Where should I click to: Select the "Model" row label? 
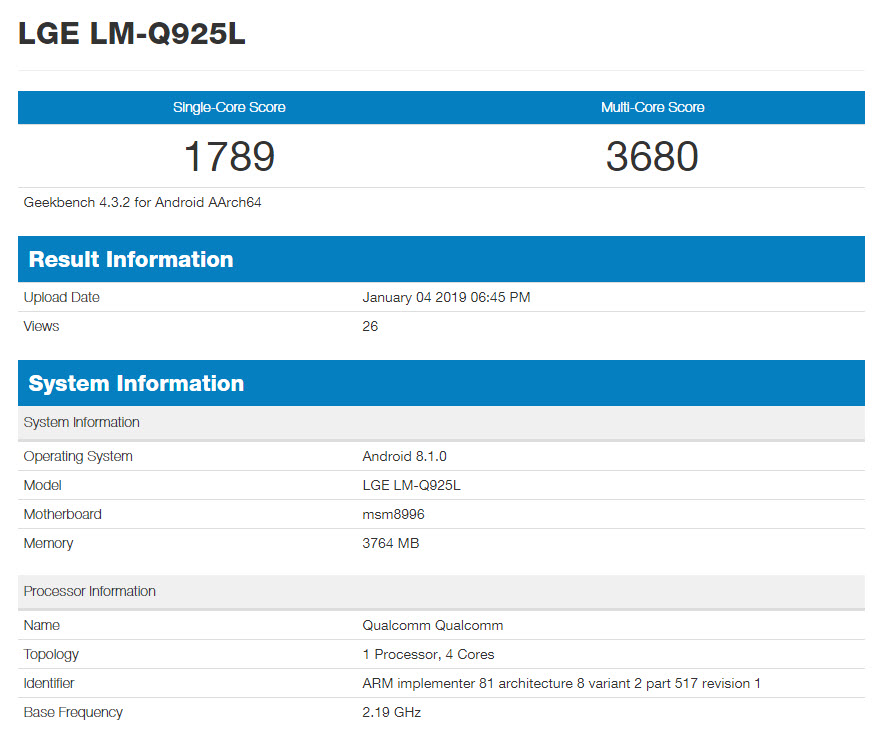[x=42, y=485]
